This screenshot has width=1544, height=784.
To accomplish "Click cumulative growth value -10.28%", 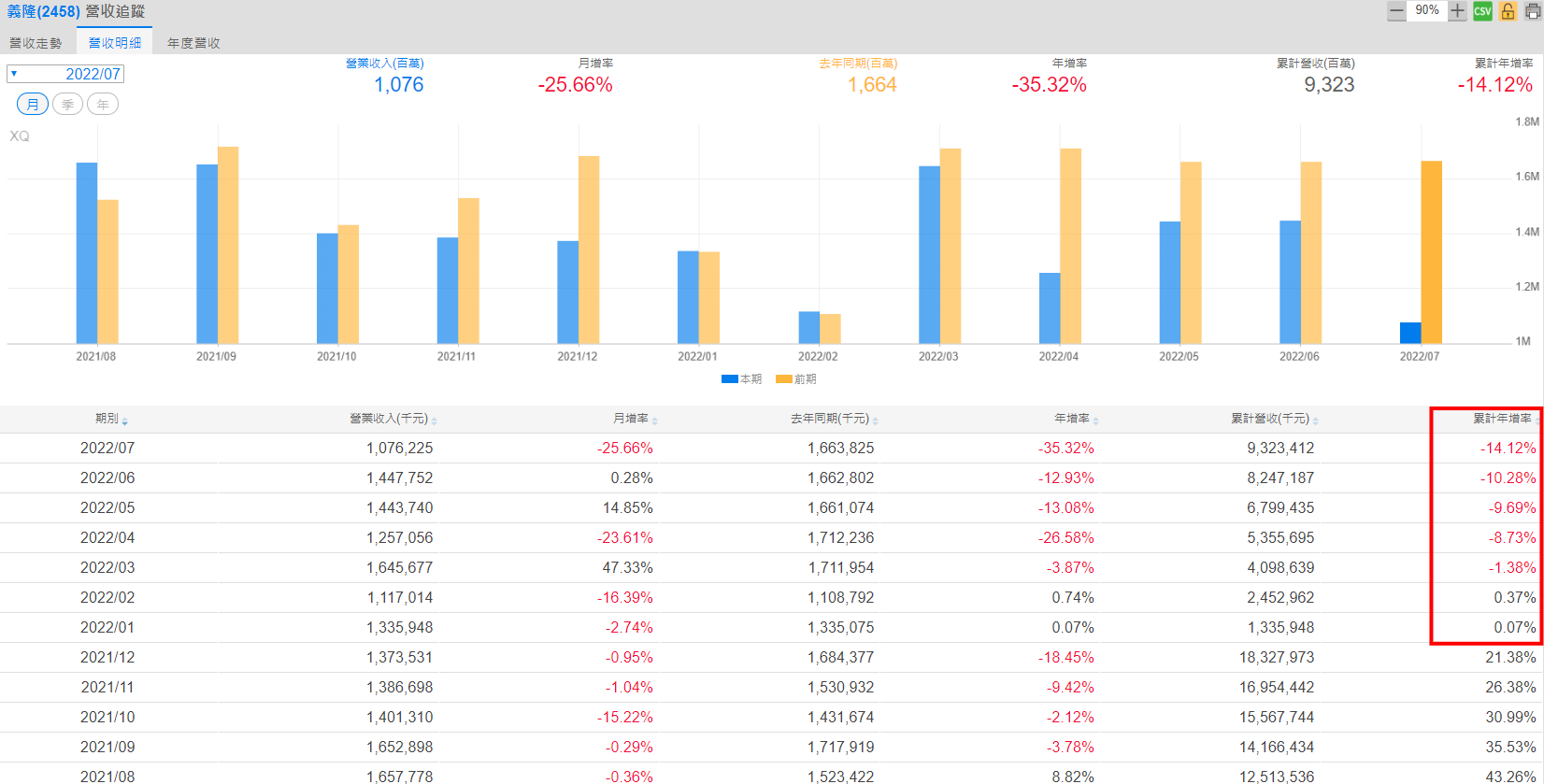I will pyautogui.click(x=1508, y=478).
